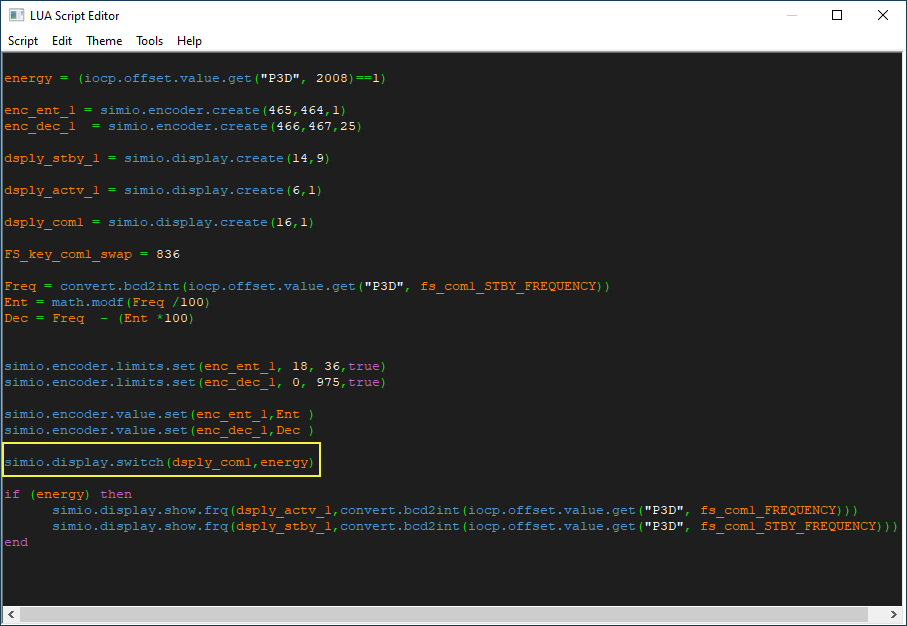This screenshot has height=626, width=907.
Task: Click the value.set line with 'enc_ent_1,Ent'
Action: point(159,414)
